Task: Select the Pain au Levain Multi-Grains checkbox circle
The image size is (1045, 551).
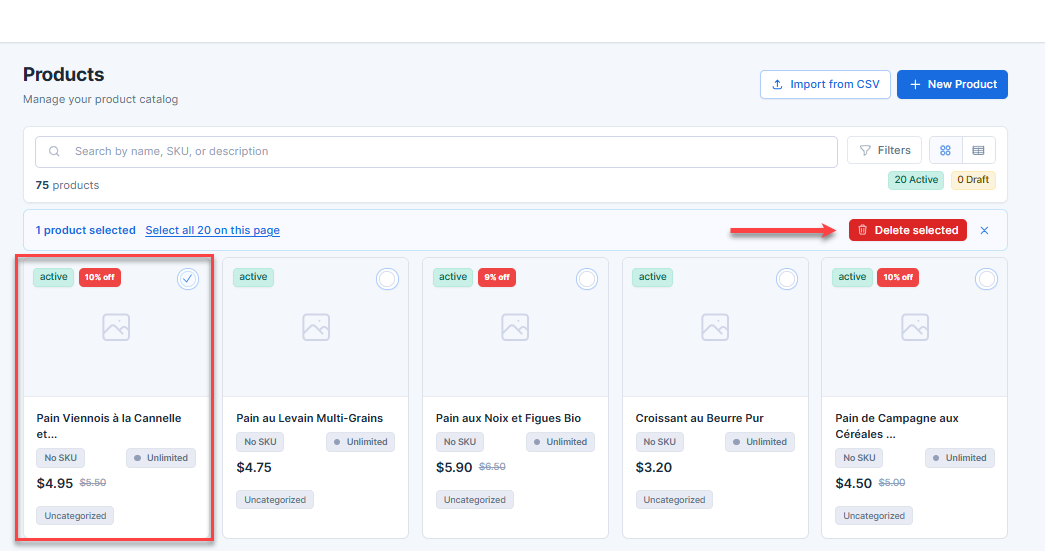Action: (387, 278)
